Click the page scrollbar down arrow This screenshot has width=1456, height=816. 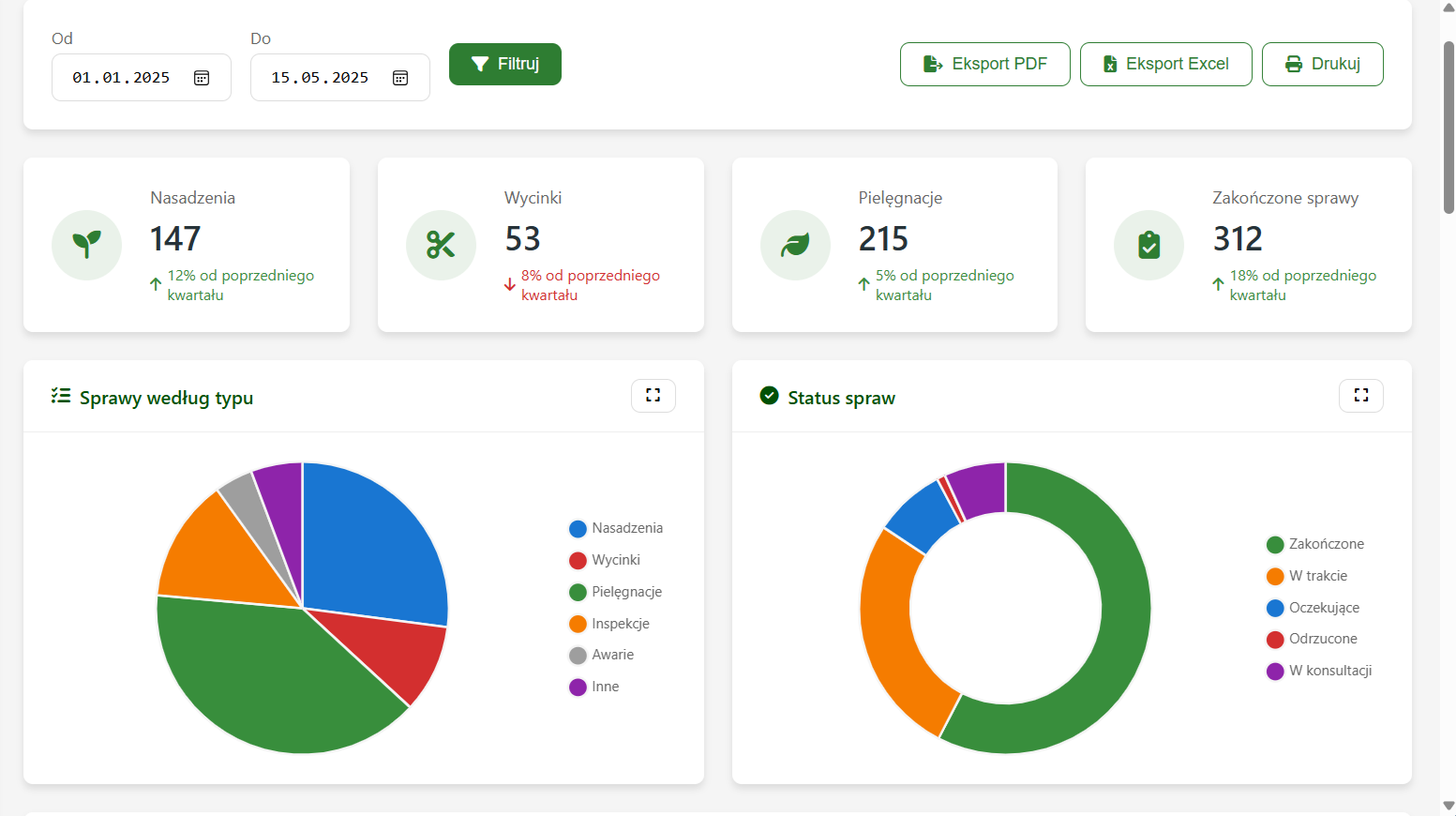[1448, 806]
